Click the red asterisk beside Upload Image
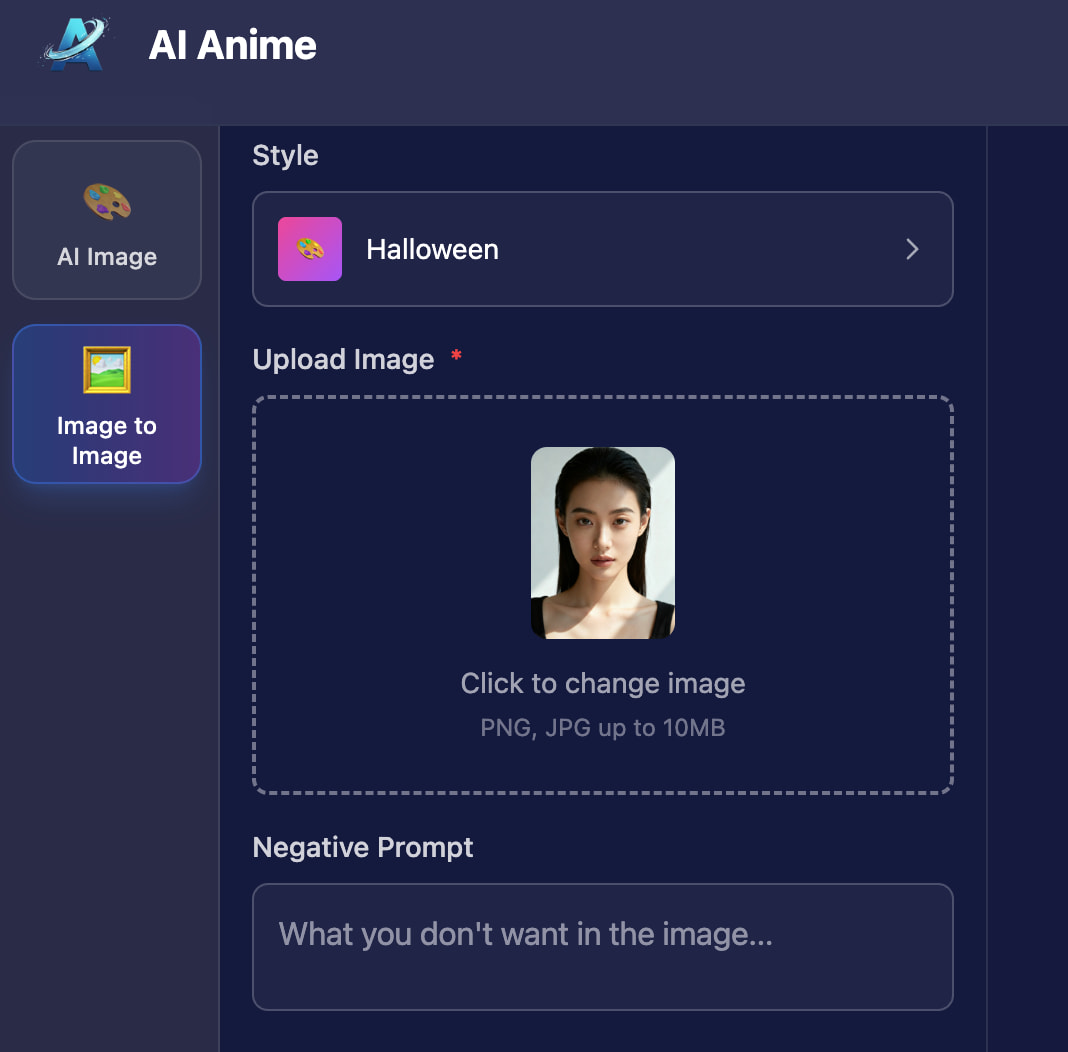The width and height of the screenshot is (1068, 1052). click(x=455, y=356)
